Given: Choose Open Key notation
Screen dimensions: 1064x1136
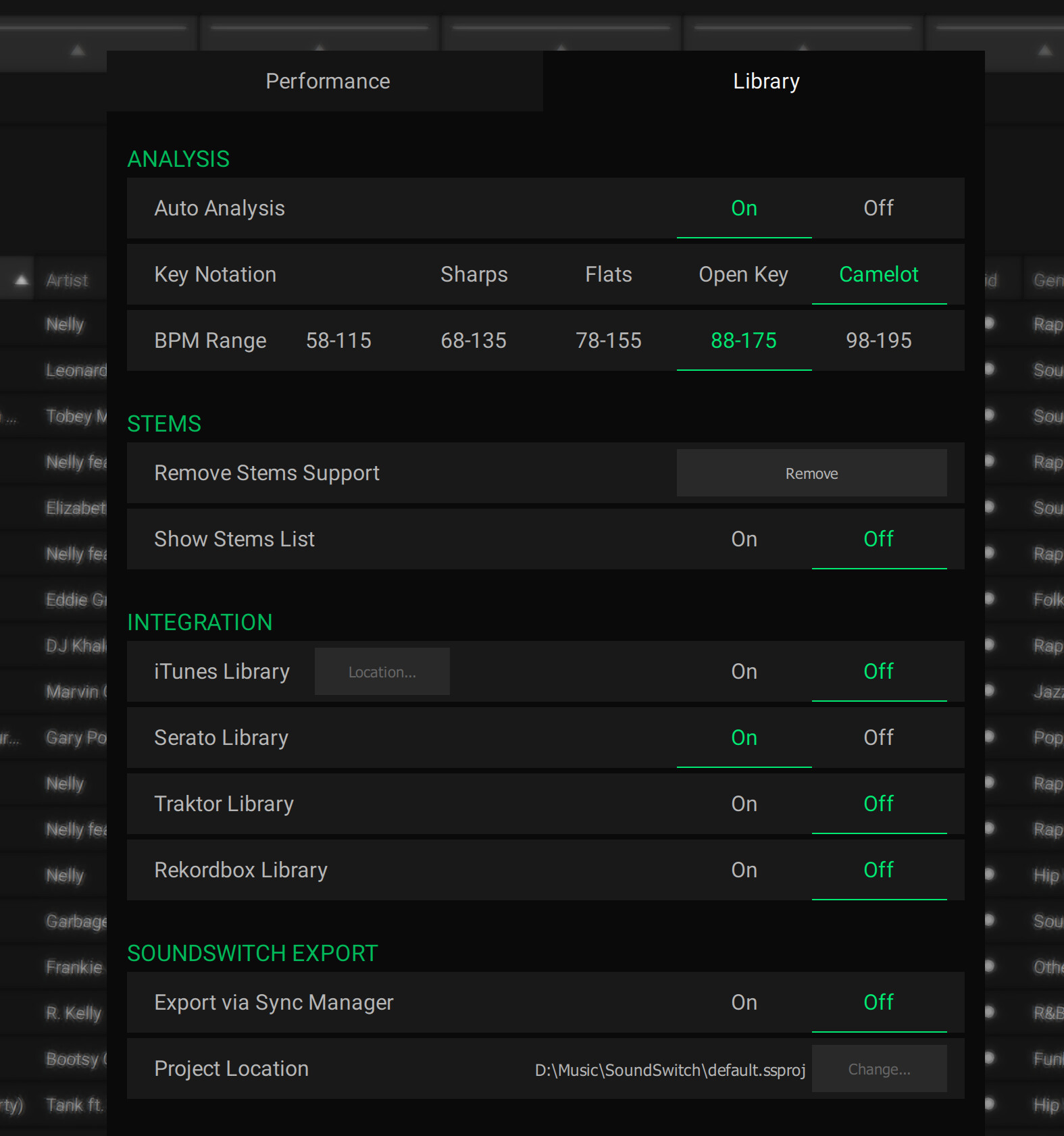Looking at the screenshot, I should pyautogui.click(x=743, y=274).
